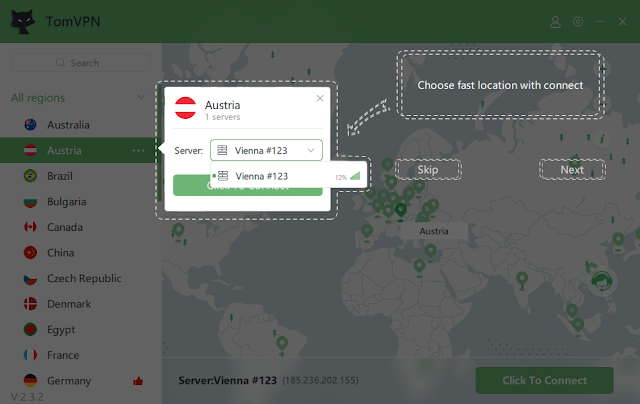Close the Austria server popup
The image size is (640, 404).
(x=320, y=98)
